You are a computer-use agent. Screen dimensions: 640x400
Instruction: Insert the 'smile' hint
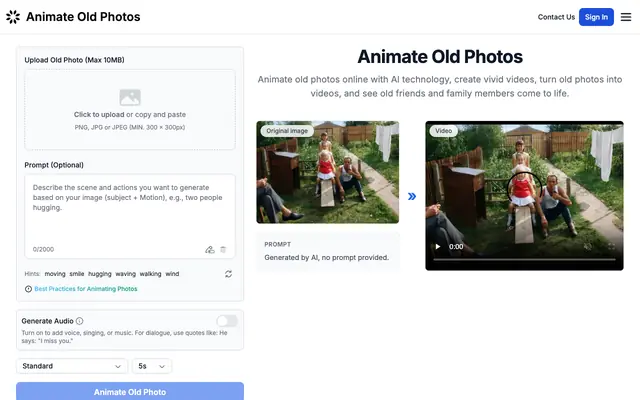77,274
